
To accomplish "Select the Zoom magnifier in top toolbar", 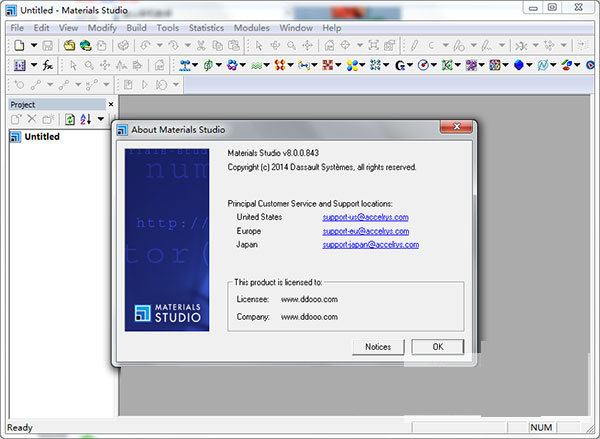I will tap(292, 46).
